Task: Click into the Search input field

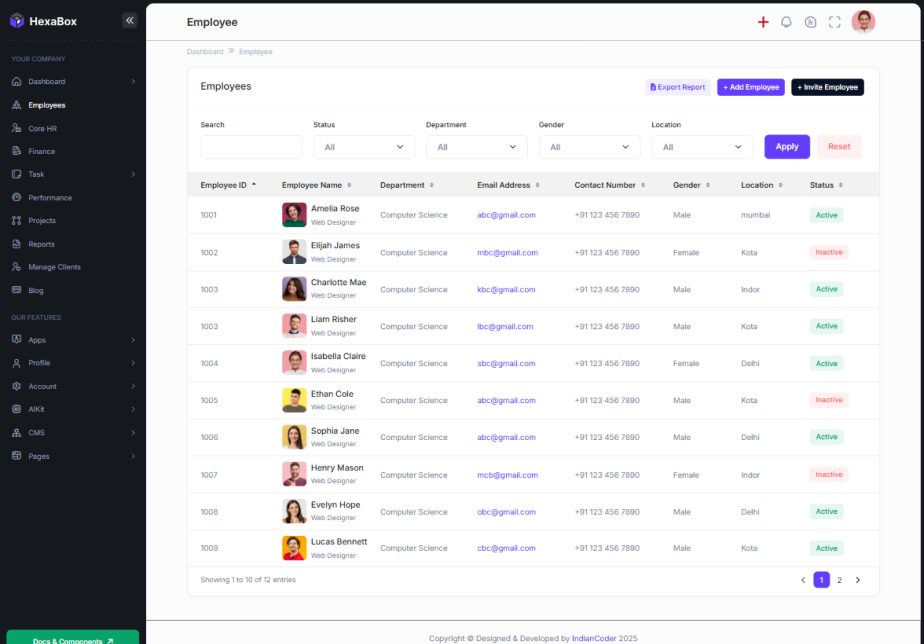Action: coord(251,147)
